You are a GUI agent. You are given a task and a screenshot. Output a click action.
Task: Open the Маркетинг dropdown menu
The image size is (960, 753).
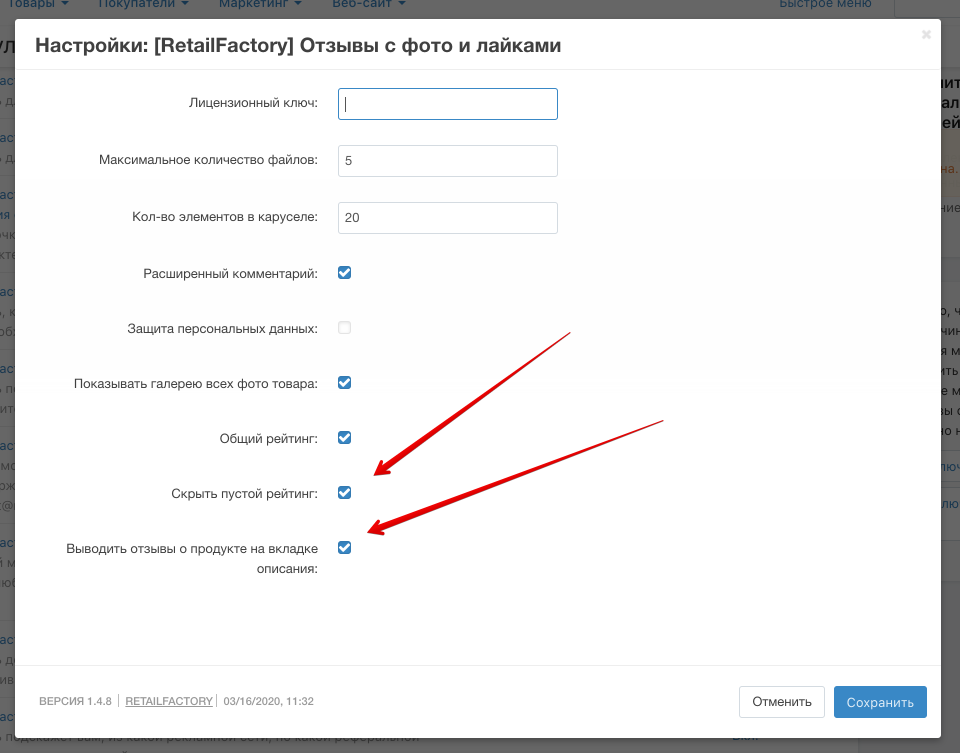pos(258,5)
